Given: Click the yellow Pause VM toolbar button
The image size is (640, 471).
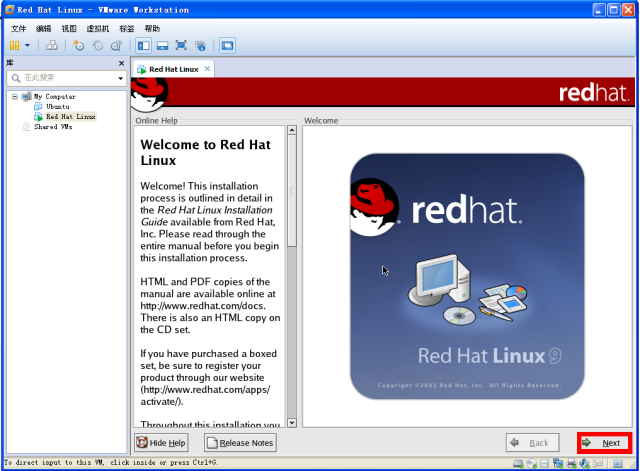Looking at the screenshot, I should click(x=14, y=45).
